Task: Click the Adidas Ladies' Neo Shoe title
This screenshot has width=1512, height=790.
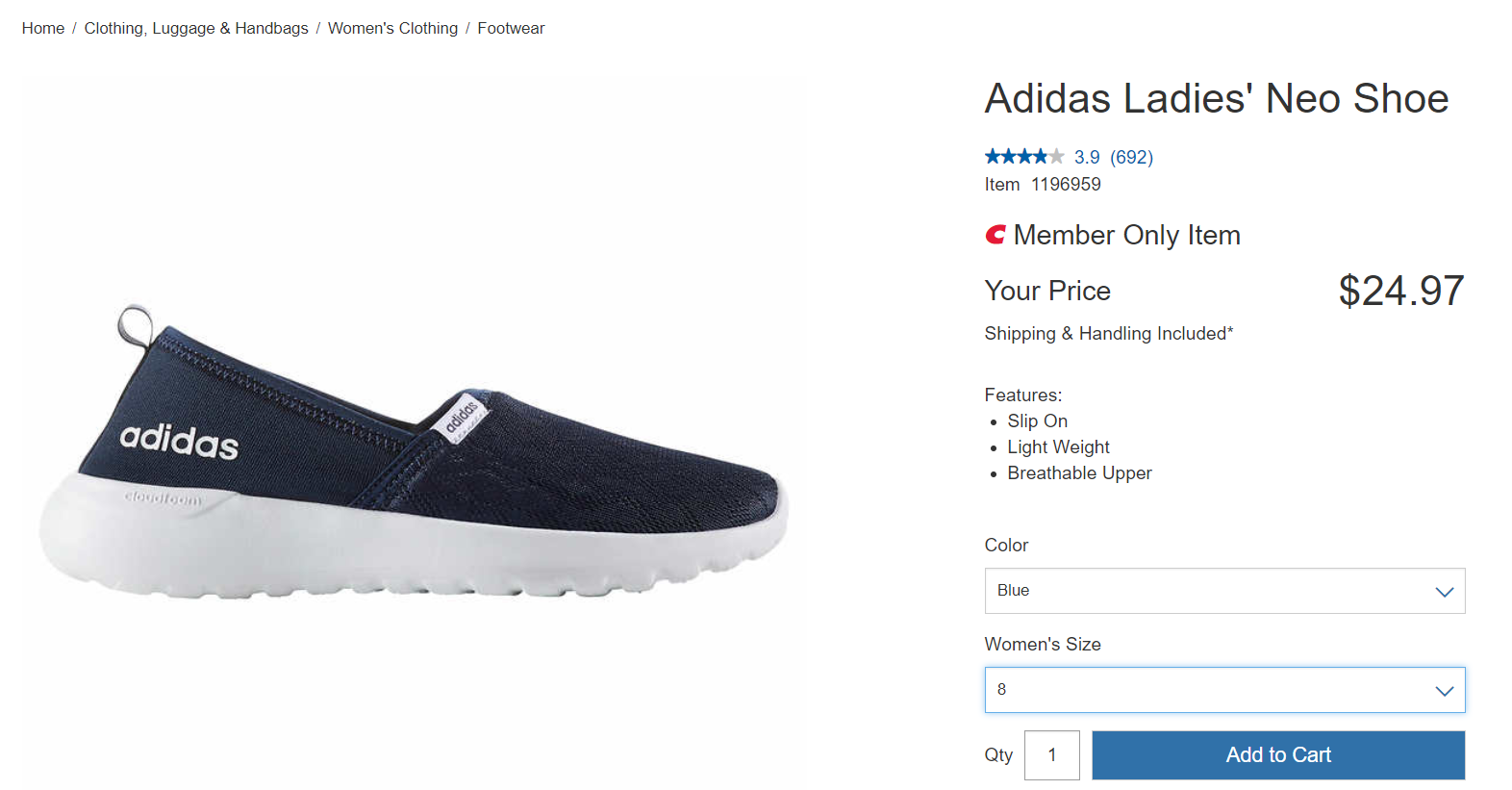Action: click(1216, 98)
